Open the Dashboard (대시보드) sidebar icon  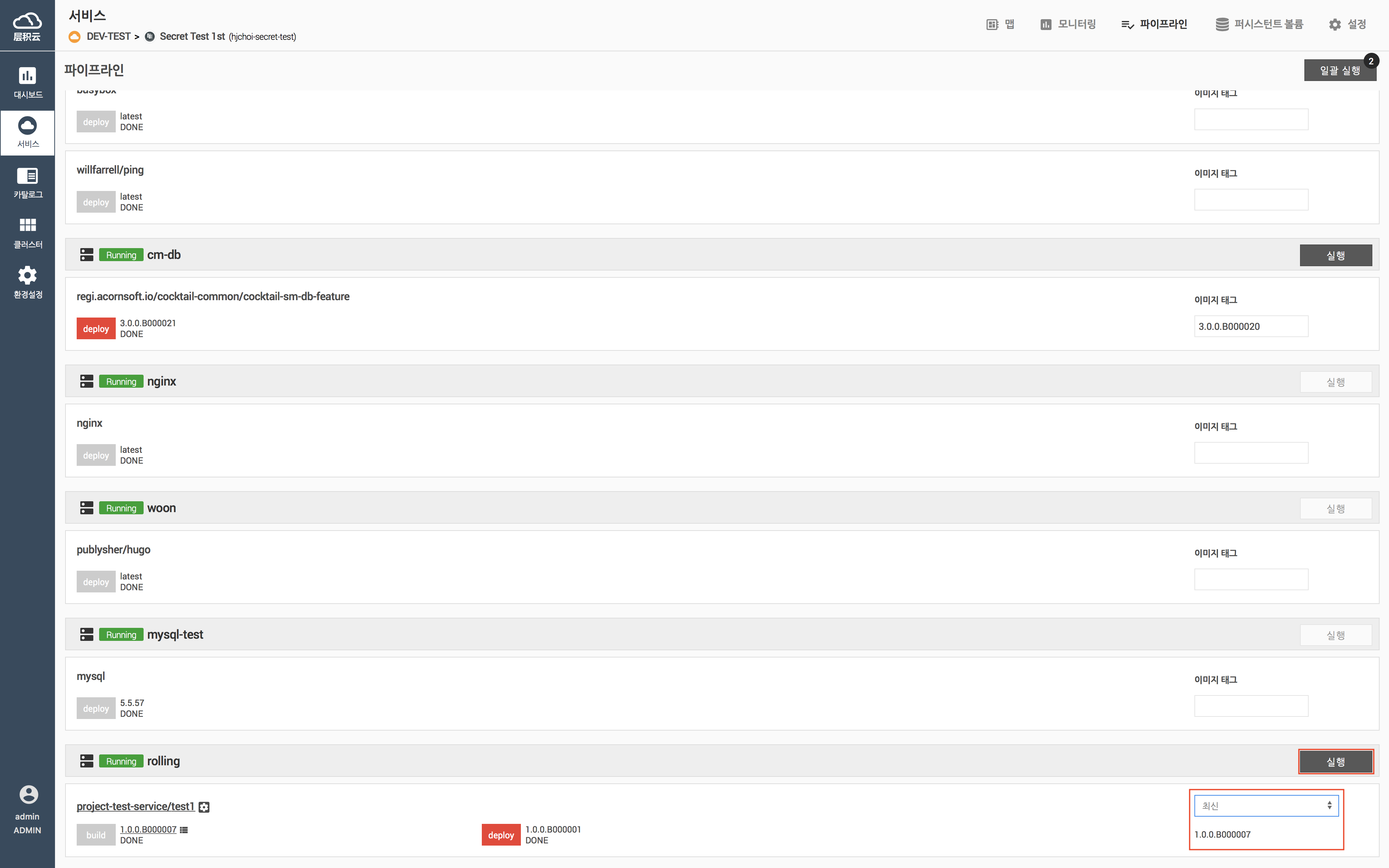[x=27, y=82]
